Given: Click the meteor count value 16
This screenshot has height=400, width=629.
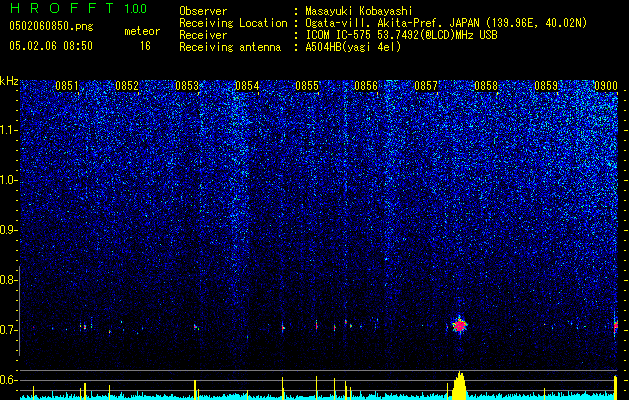Looking at the screenshot, I should click(145, 46).
